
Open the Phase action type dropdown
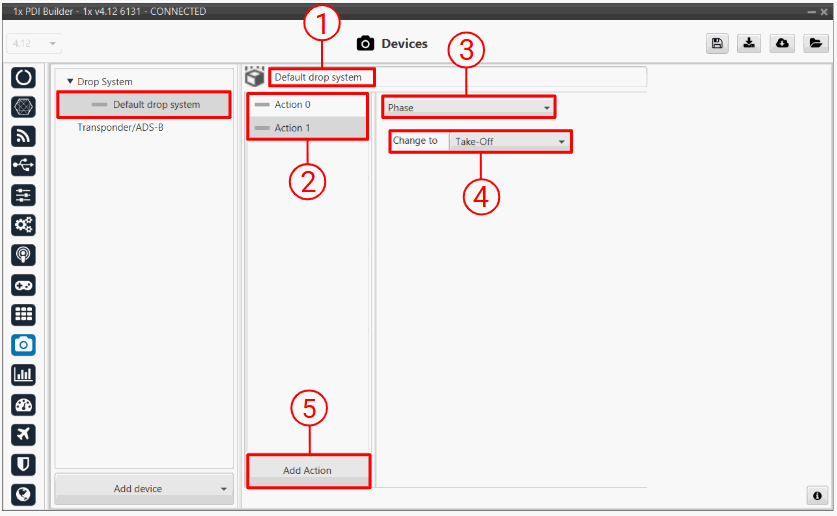468,107
